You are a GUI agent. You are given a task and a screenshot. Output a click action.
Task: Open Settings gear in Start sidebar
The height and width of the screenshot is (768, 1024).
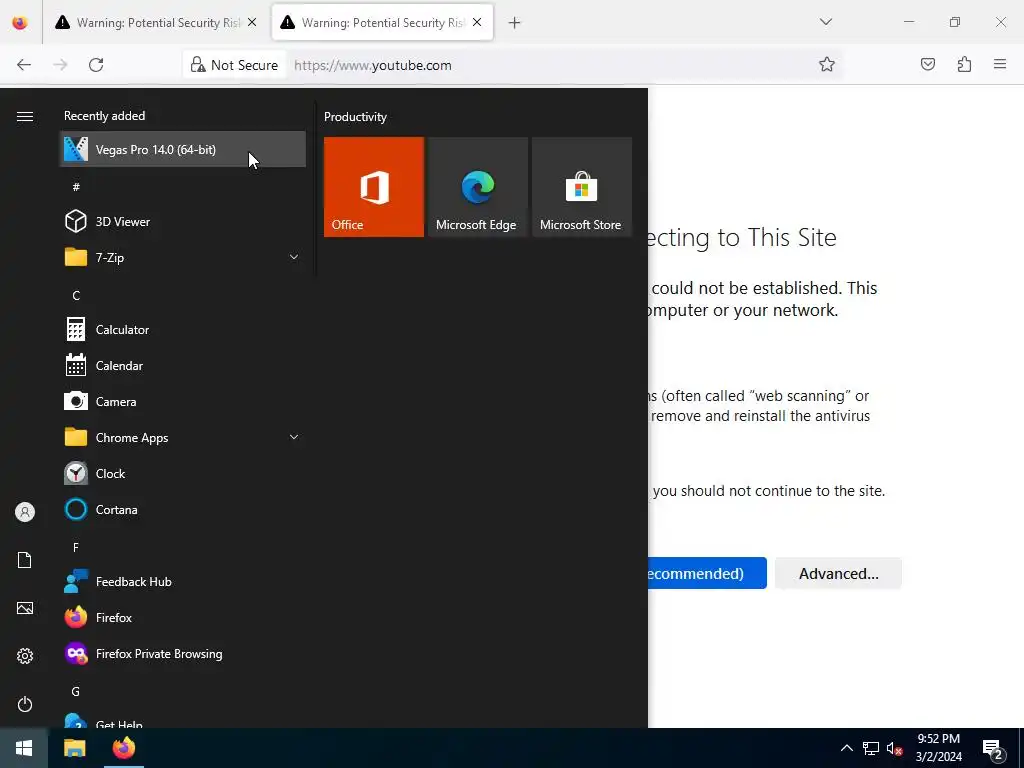click(x=25, y=656)
